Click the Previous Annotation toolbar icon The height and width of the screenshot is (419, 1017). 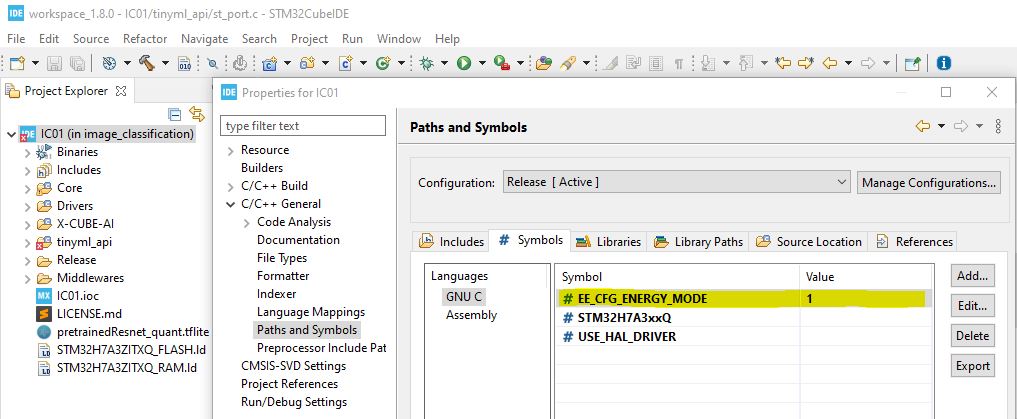tap(746, 63)
